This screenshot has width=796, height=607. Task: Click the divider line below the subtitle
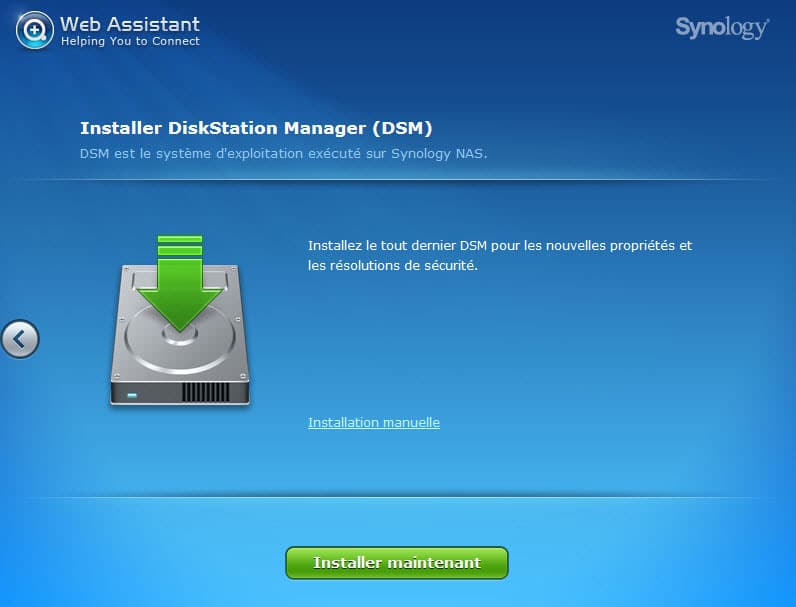click(x=398, y=180)
